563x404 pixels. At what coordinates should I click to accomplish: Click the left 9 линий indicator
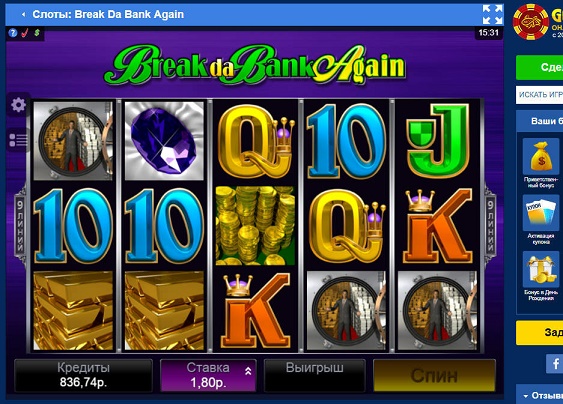[x=20, y=226]
